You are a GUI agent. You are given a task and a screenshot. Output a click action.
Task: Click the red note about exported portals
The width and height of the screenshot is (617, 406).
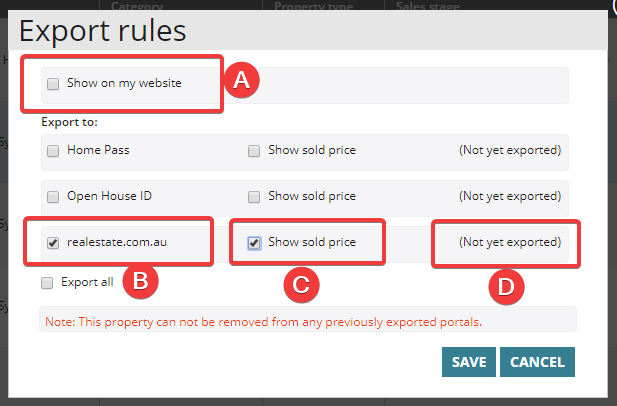[264, 322]
